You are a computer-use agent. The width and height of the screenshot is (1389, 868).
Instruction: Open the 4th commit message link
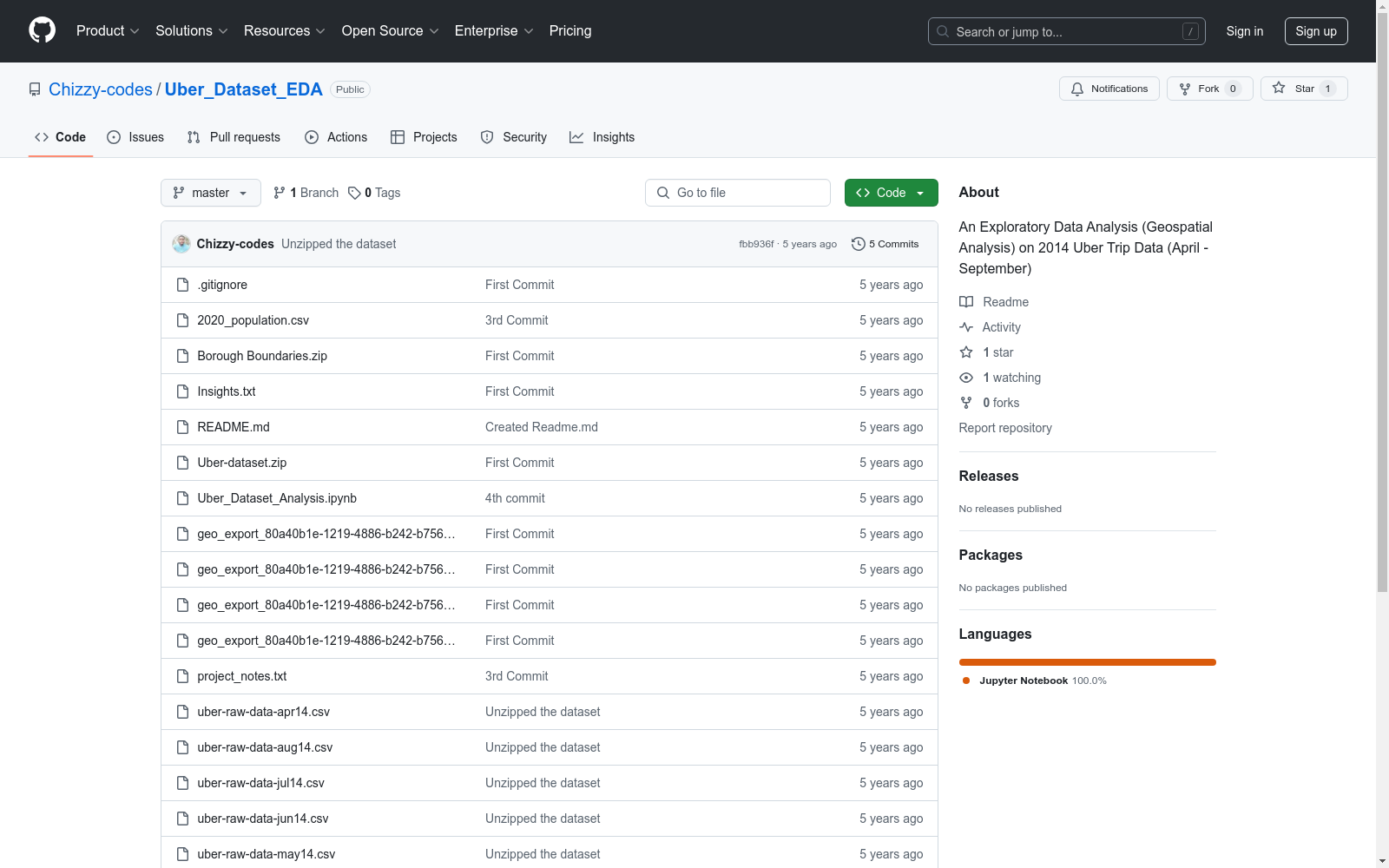[515, 498]
